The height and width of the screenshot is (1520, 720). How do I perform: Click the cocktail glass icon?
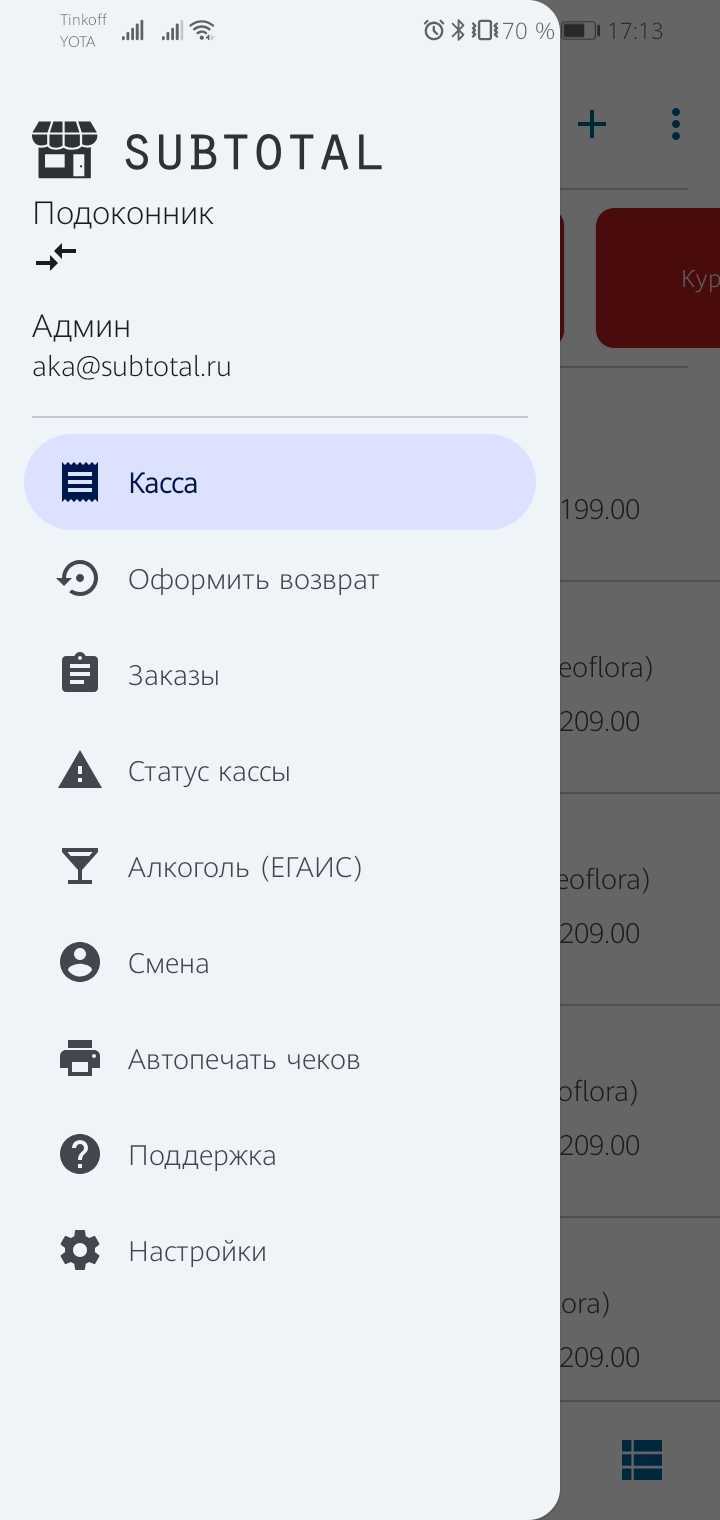[x=80, y=866]
